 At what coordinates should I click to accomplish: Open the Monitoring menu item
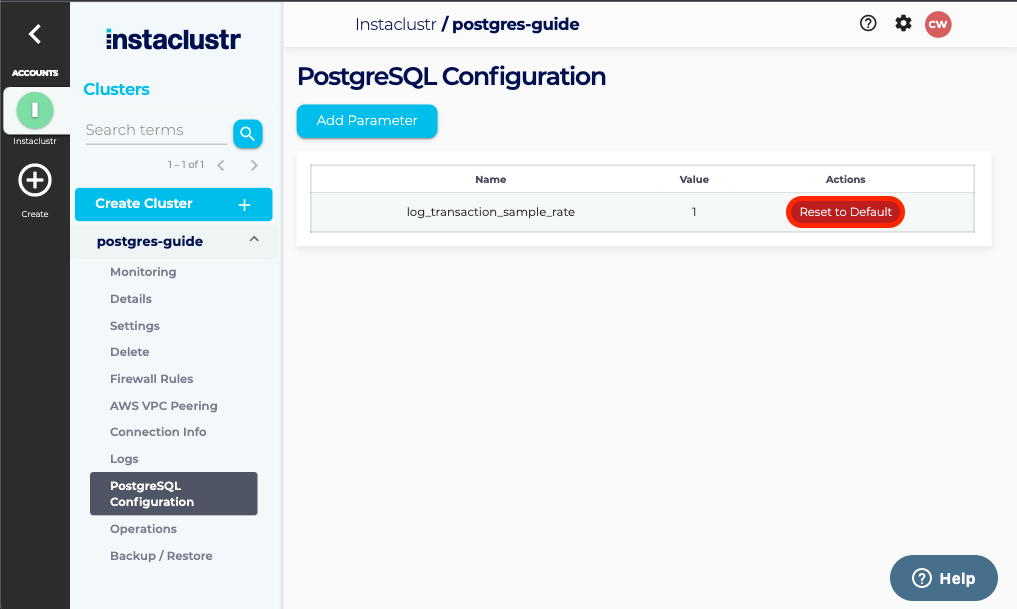point(143,272)
